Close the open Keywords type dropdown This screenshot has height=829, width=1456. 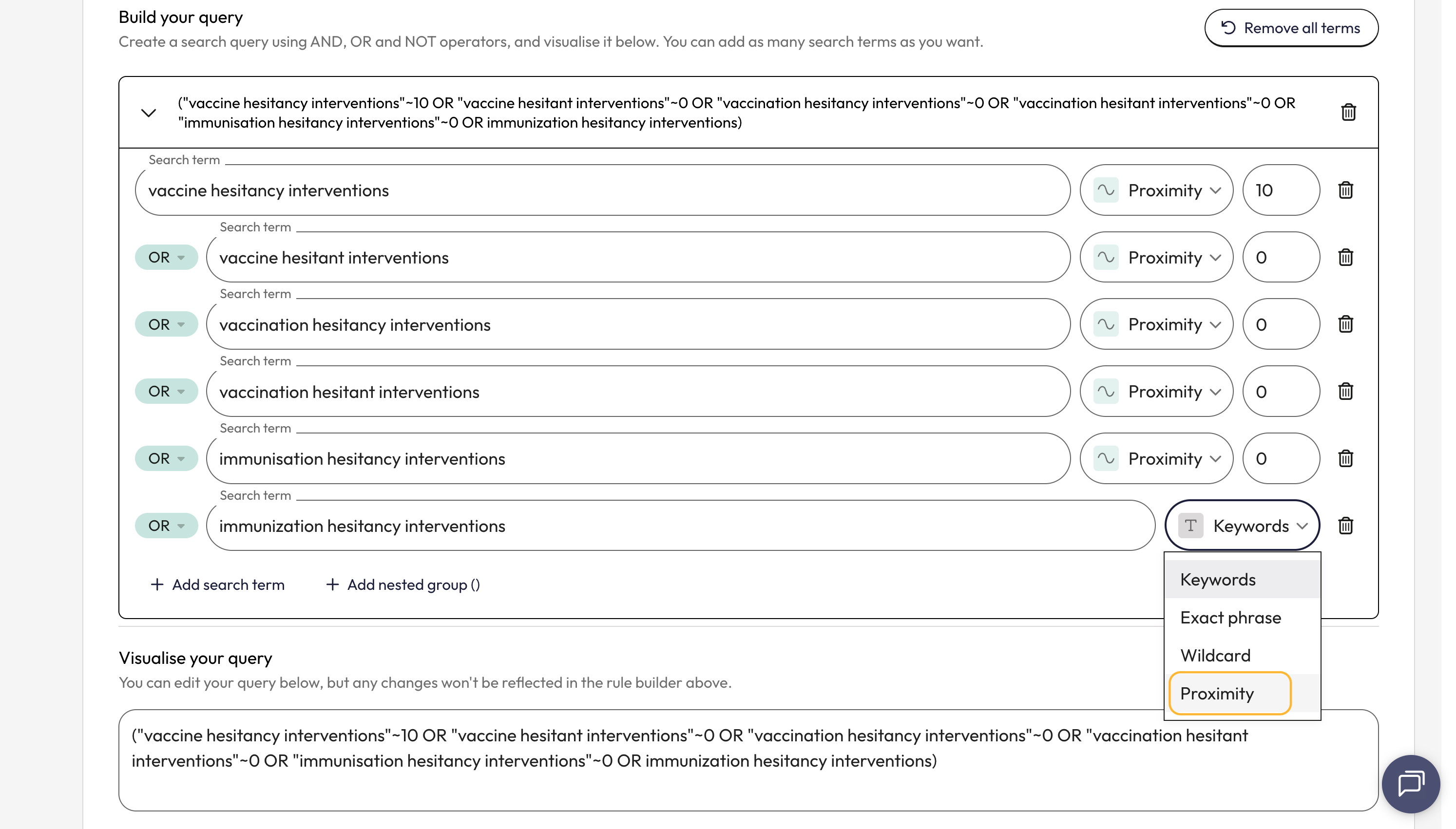1242,526
